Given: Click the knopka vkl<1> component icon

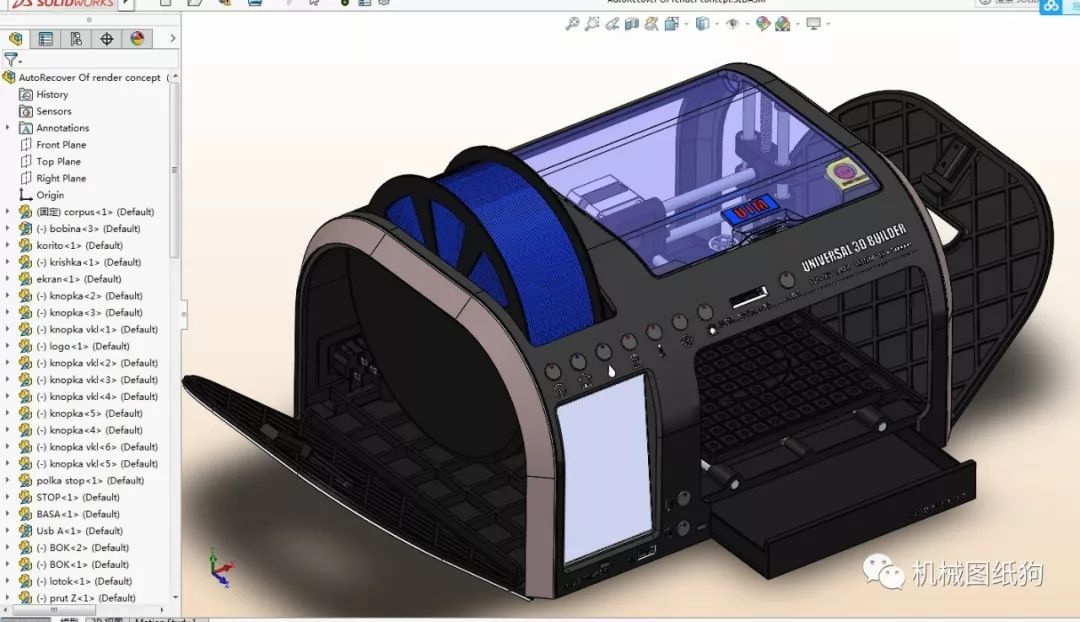Looking at the screenshot, I should click(26, 329).
